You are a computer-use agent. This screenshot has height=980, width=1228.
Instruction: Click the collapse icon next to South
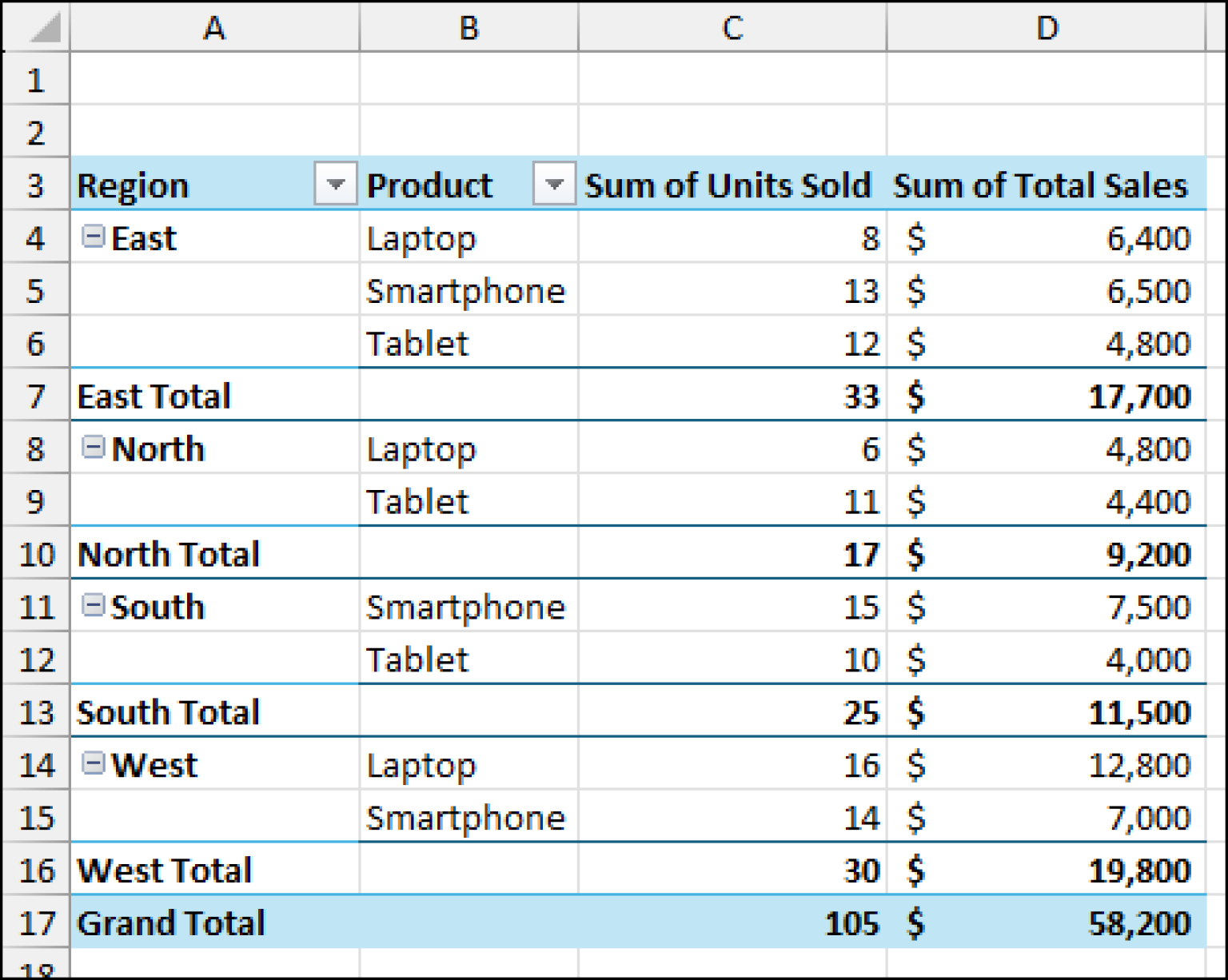point(94,607)
